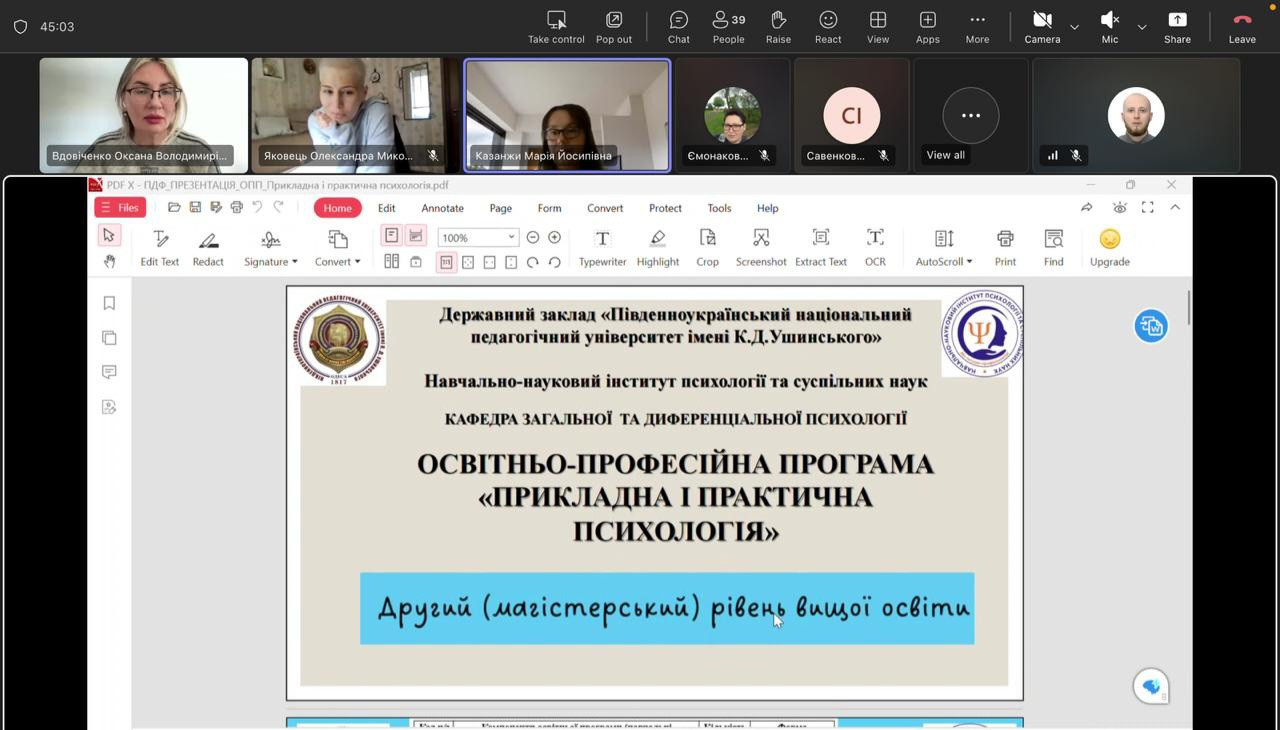
Task: Open the Annotate tab
Action: (442, 208)
